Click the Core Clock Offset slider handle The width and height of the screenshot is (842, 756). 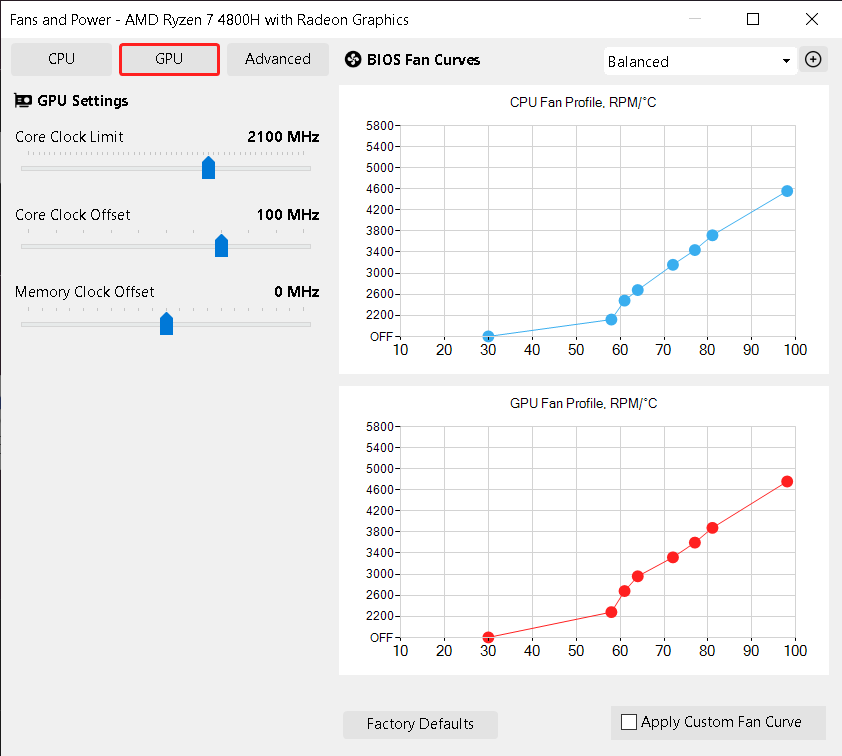221,246
